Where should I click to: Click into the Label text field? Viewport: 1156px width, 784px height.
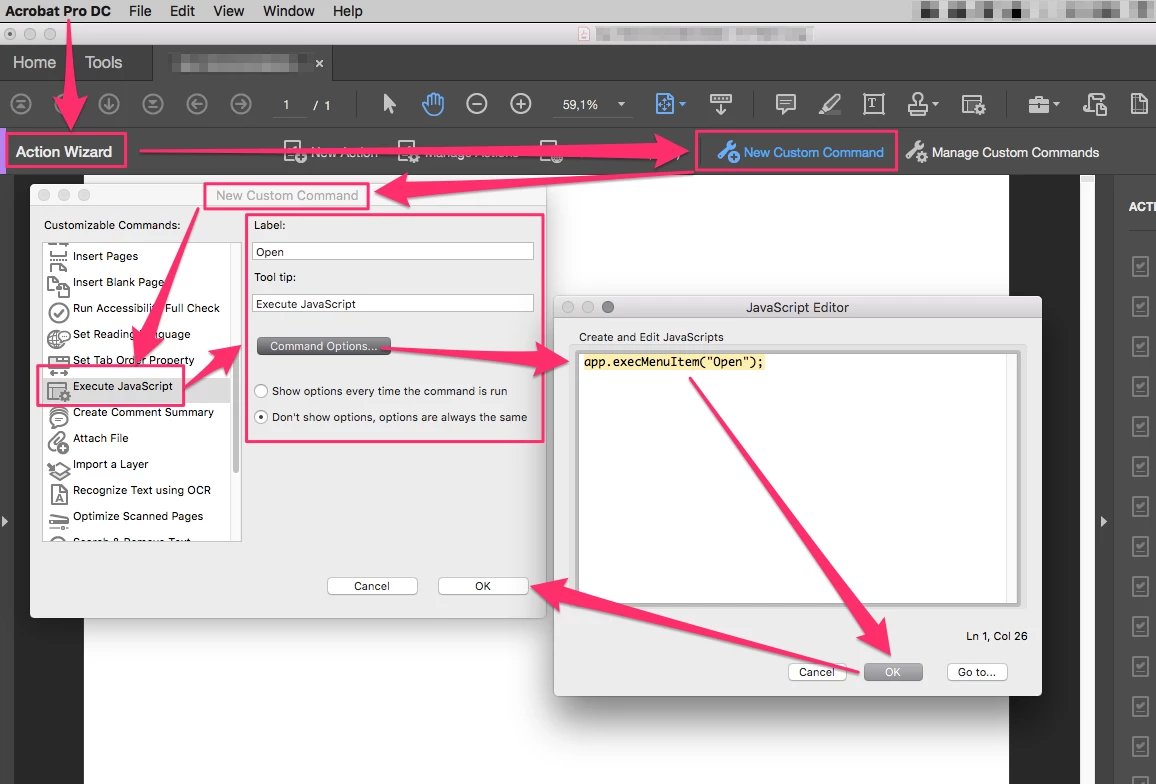coord(393,251)
